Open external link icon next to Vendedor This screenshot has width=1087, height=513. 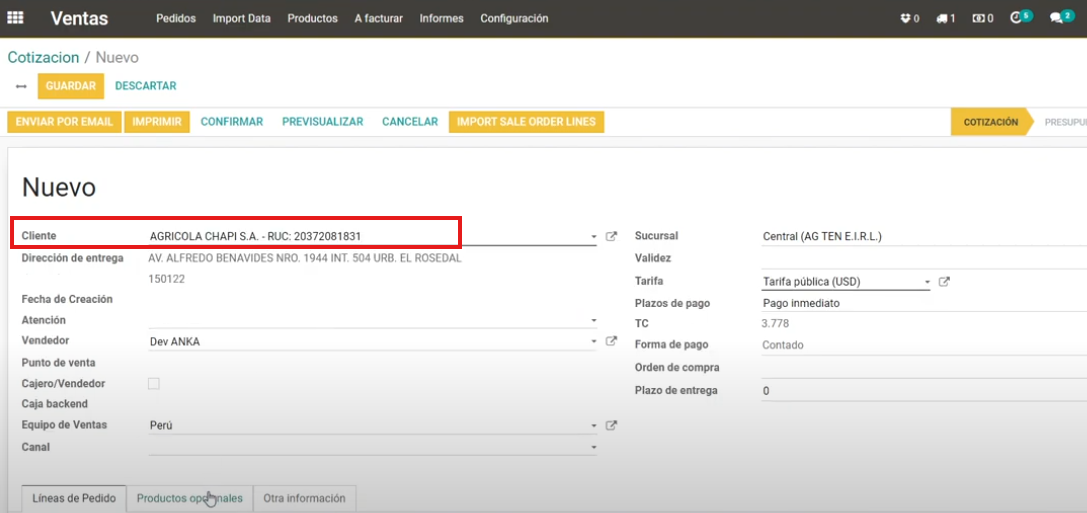612,342
